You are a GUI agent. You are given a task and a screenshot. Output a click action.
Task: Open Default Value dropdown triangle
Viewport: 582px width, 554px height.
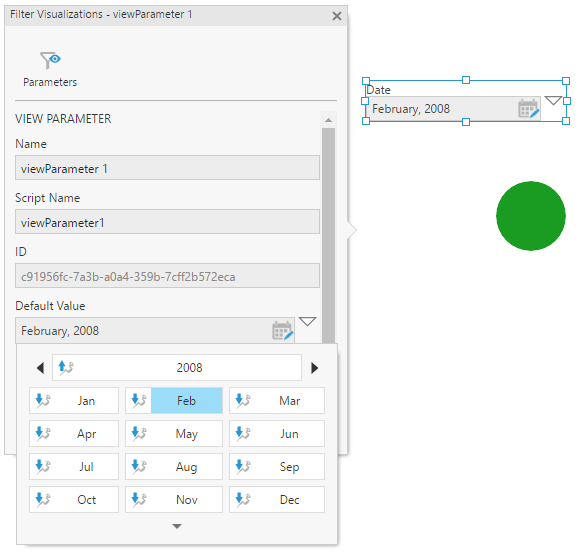pyautogui.click(x=307, y=321)
